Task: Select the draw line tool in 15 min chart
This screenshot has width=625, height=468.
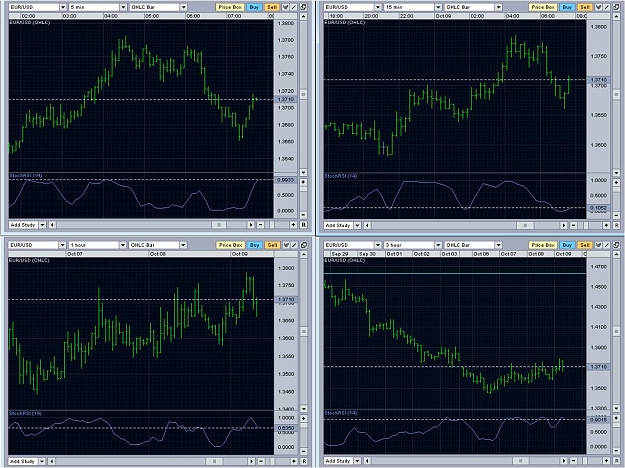Action: pyautogui.click(x=607, y=7)
